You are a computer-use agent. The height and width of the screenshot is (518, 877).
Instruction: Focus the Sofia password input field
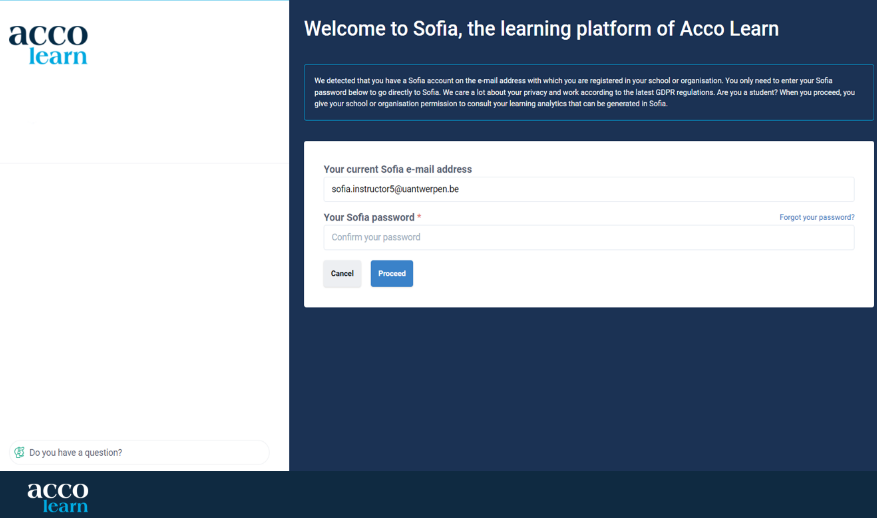(x=588, y=237)
